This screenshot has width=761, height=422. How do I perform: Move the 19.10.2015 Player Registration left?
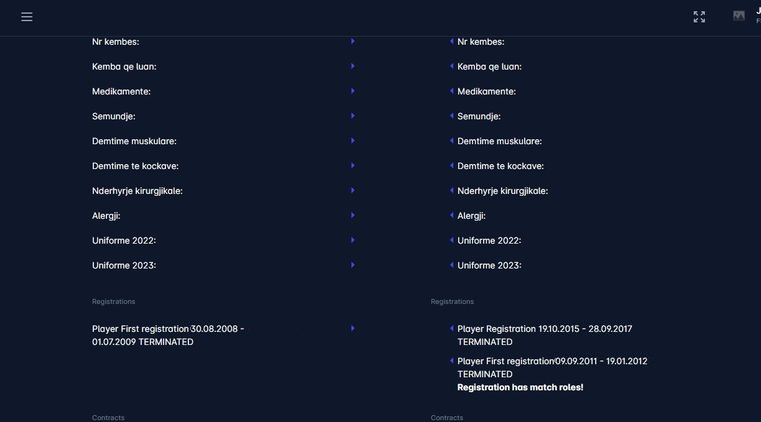coord(451,328)
